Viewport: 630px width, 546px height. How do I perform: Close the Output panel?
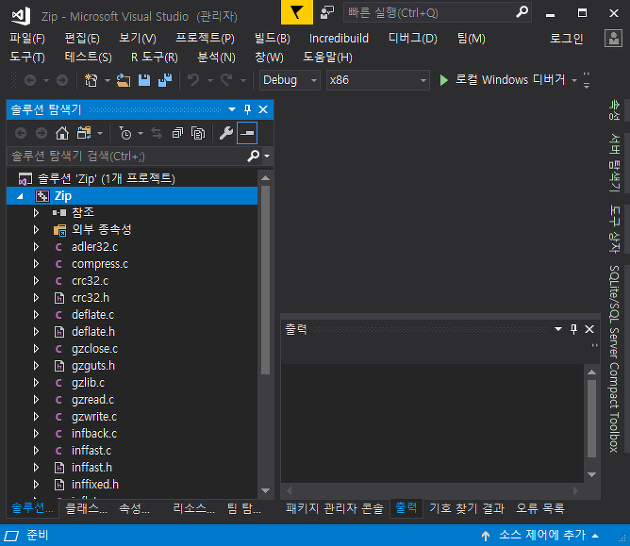pos(589,329)
